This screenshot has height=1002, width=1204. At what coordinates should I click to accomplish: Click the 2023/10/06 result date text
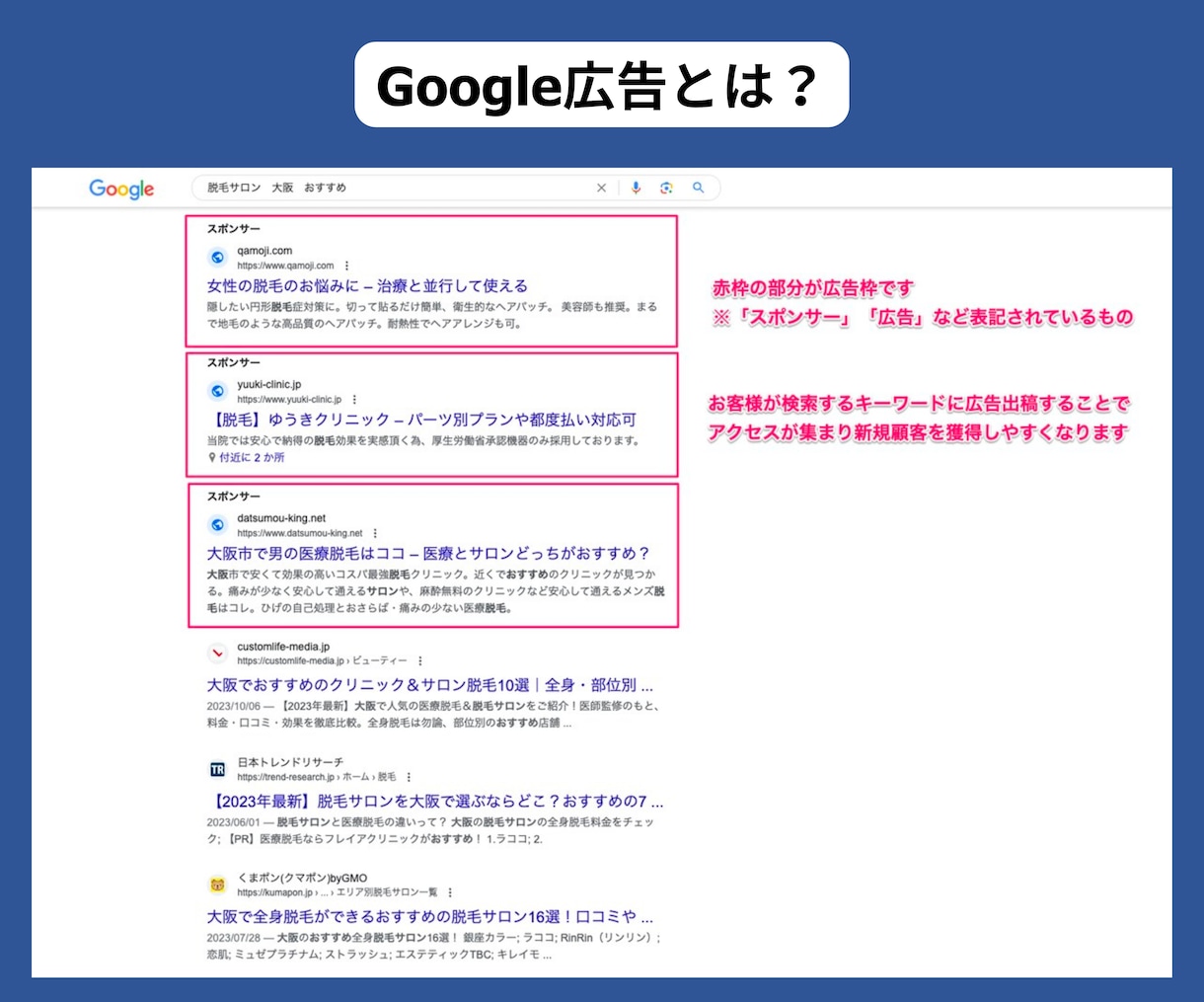tap(234, 707)
